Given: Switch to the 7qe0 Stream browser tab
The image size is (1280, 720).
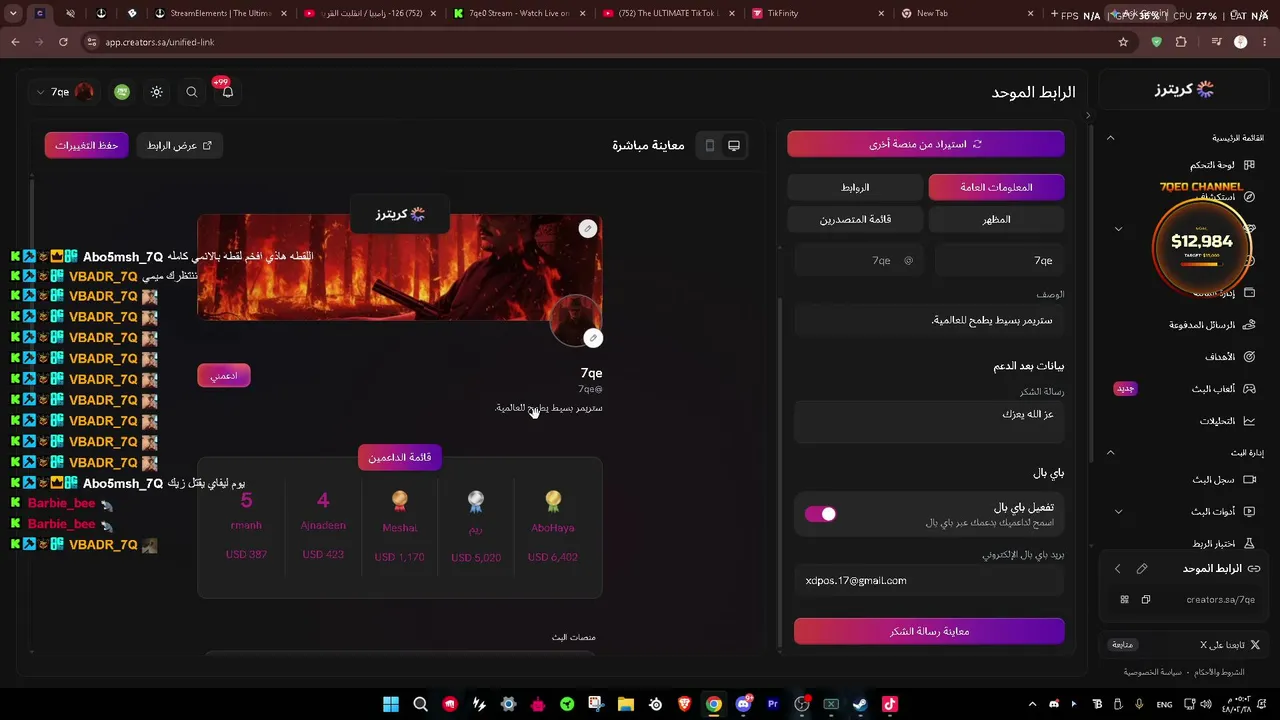Looking at the screenshot, I should (519, 13).
